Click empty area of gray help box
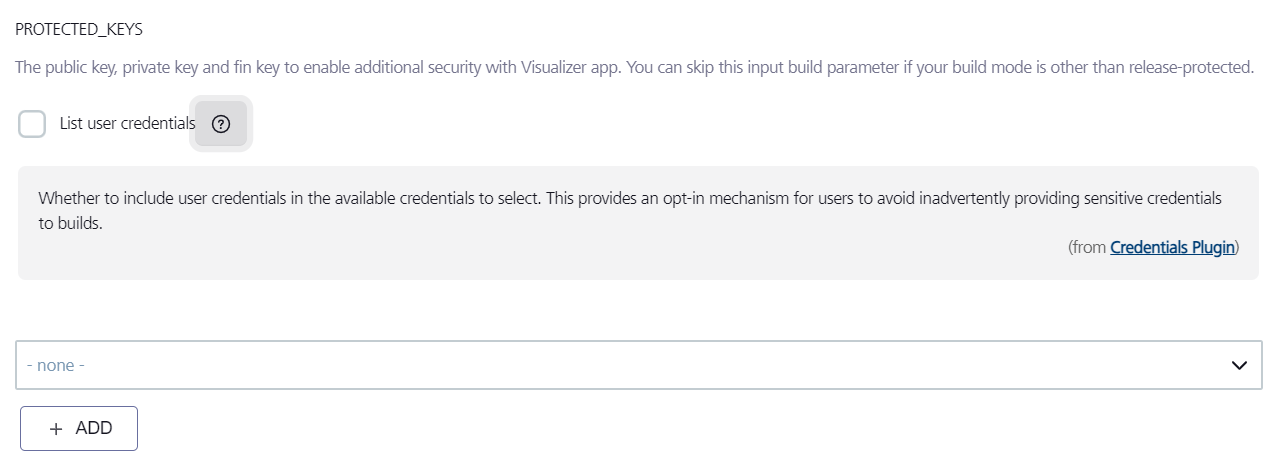 tap(500, 255)
